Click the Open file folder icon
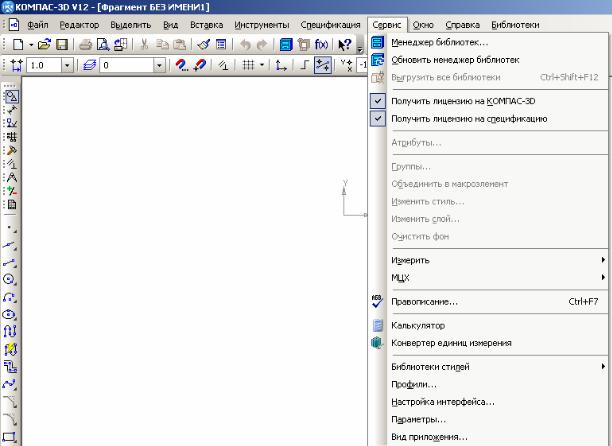The height and width of the screenshot is (446, 612). click(x=44, y=44)
